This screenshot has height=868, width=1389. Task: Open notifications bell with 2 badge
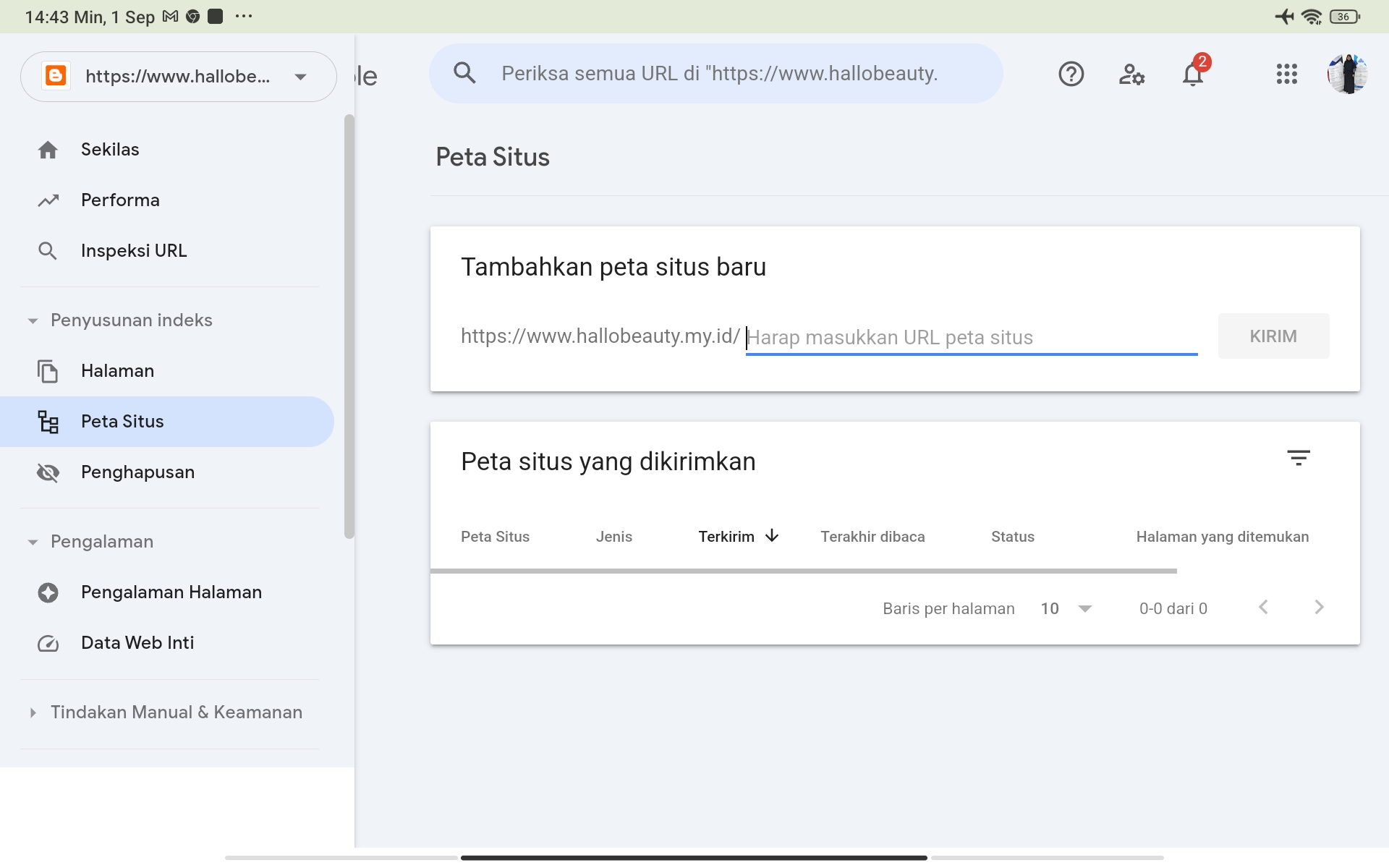1194,72
